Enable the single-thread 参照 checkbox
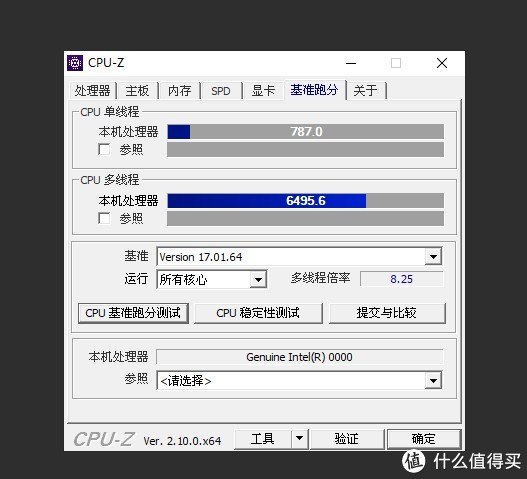 104,149
